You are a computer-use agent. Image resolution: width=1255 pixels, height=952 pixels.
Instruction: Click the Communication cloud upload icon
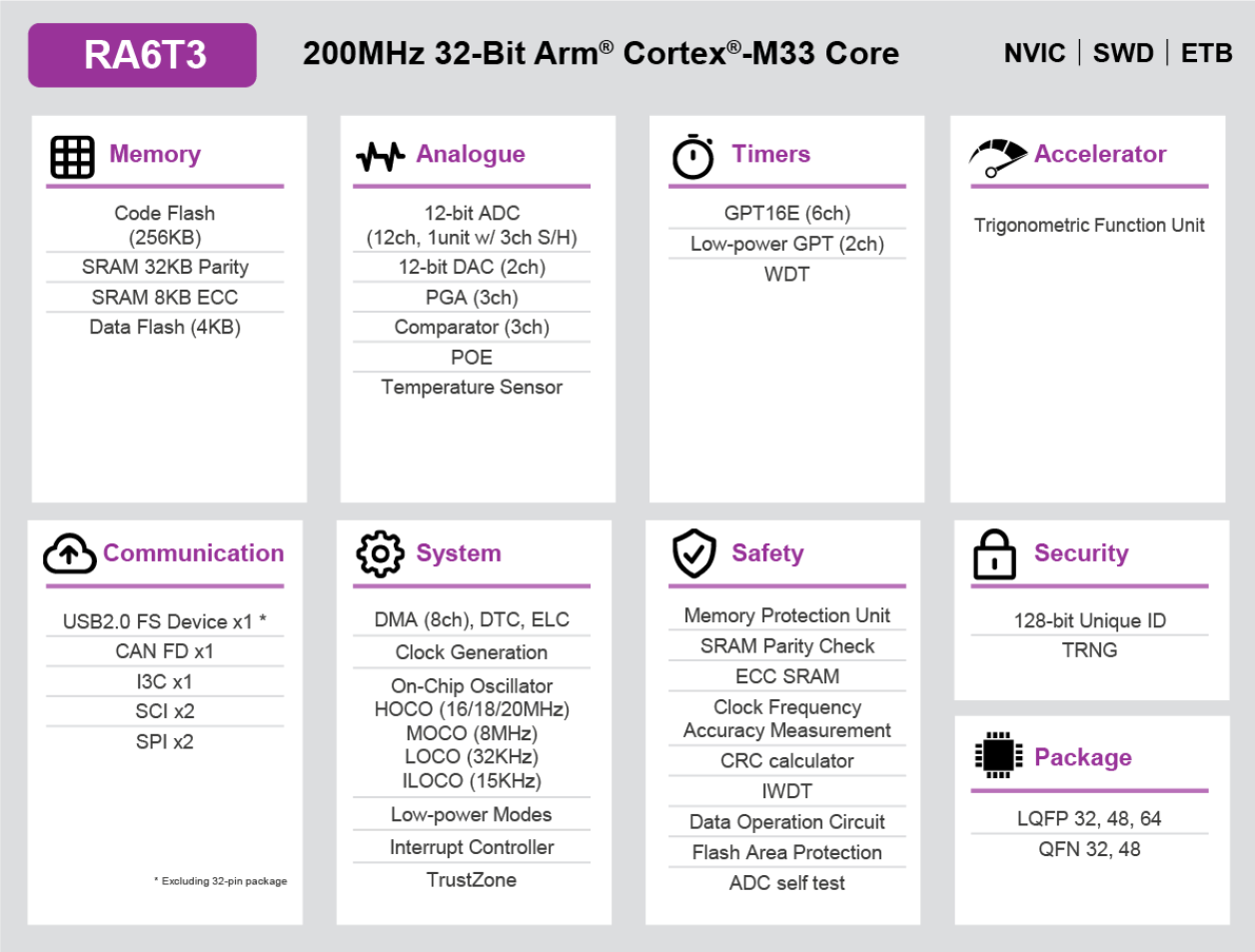pos(69,553)
